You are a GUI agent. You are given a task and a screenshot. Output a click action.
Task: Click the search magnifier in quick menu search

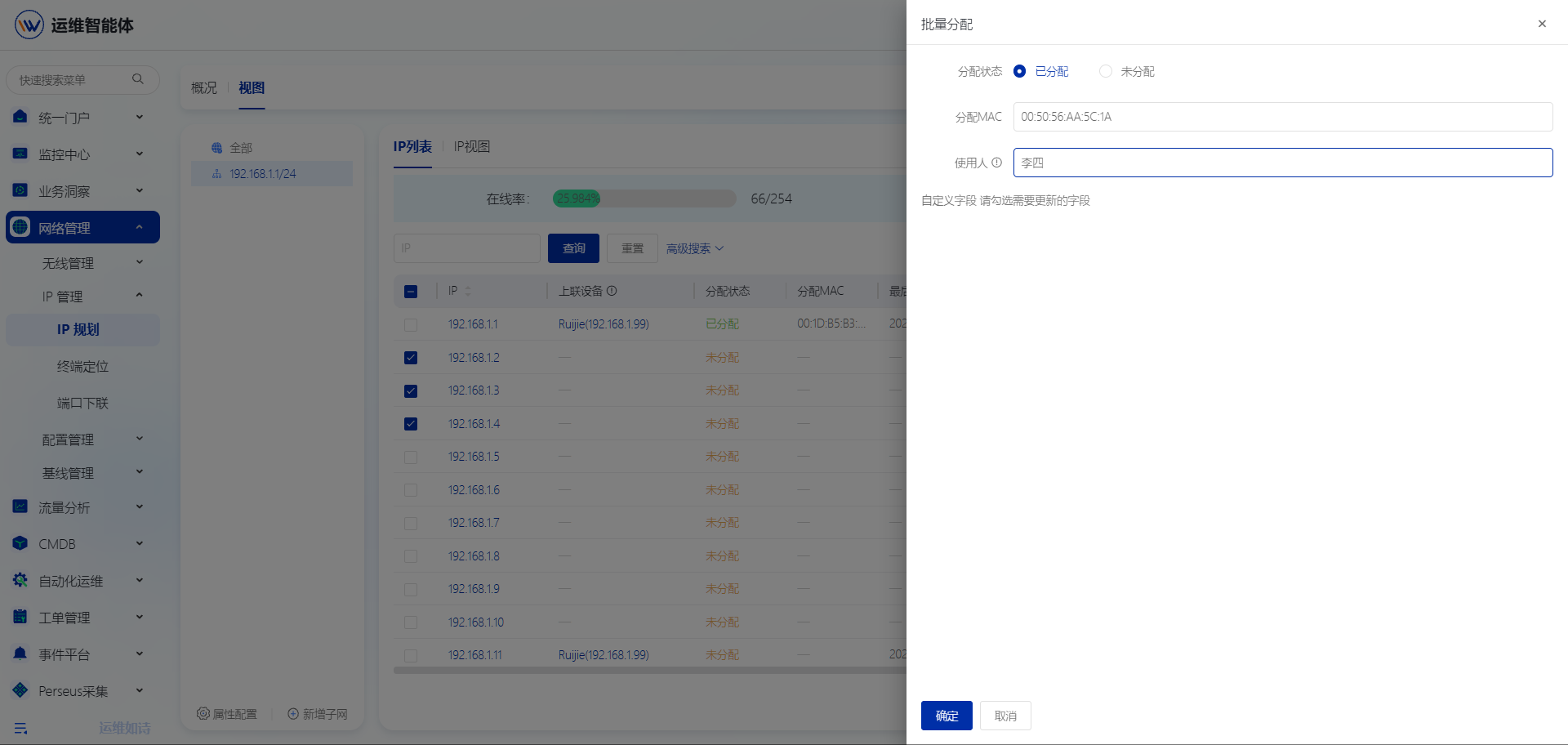[x=138, y=79]
